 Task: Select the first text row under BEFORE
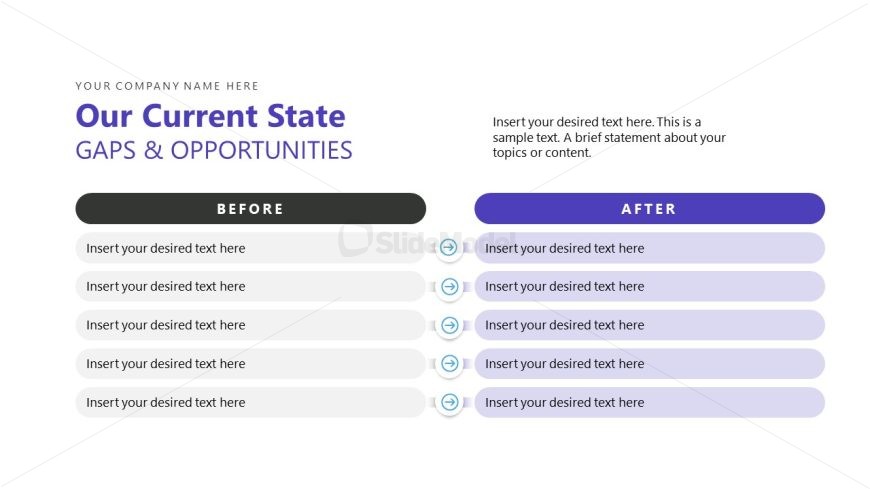click(x=250, y=248)
